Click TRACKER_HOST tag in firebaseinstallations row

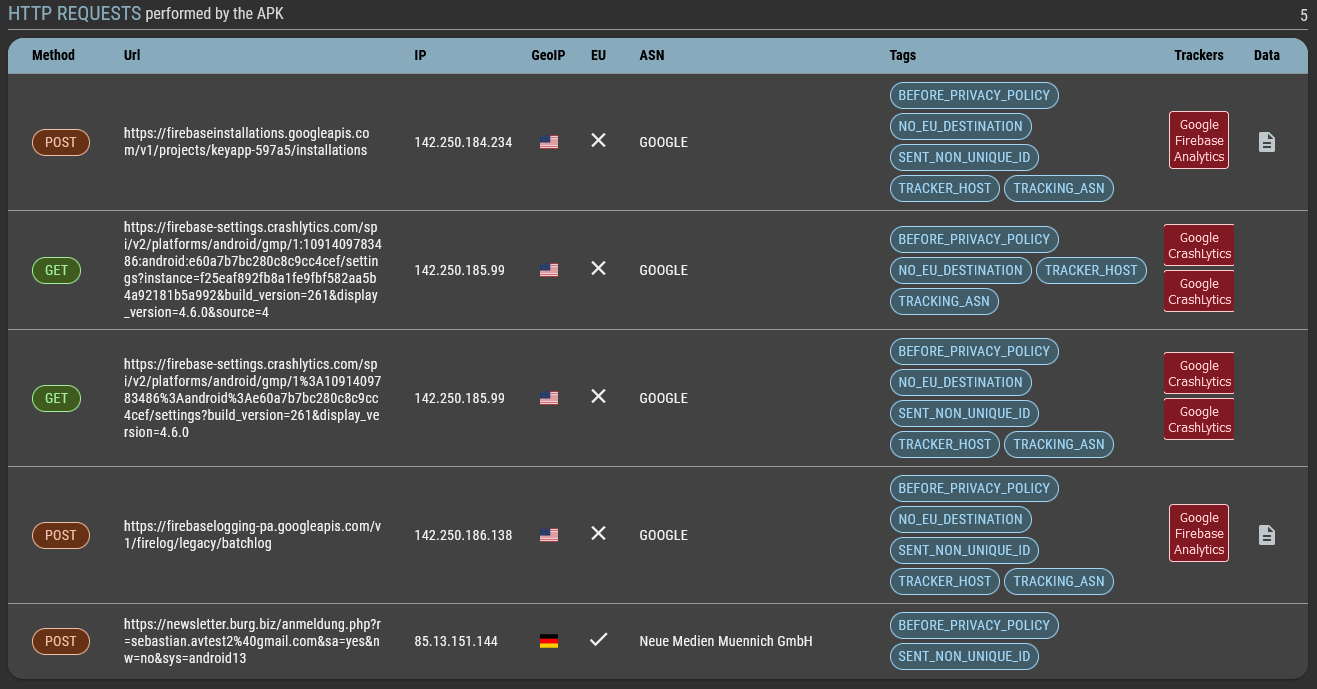pos(945,189)
